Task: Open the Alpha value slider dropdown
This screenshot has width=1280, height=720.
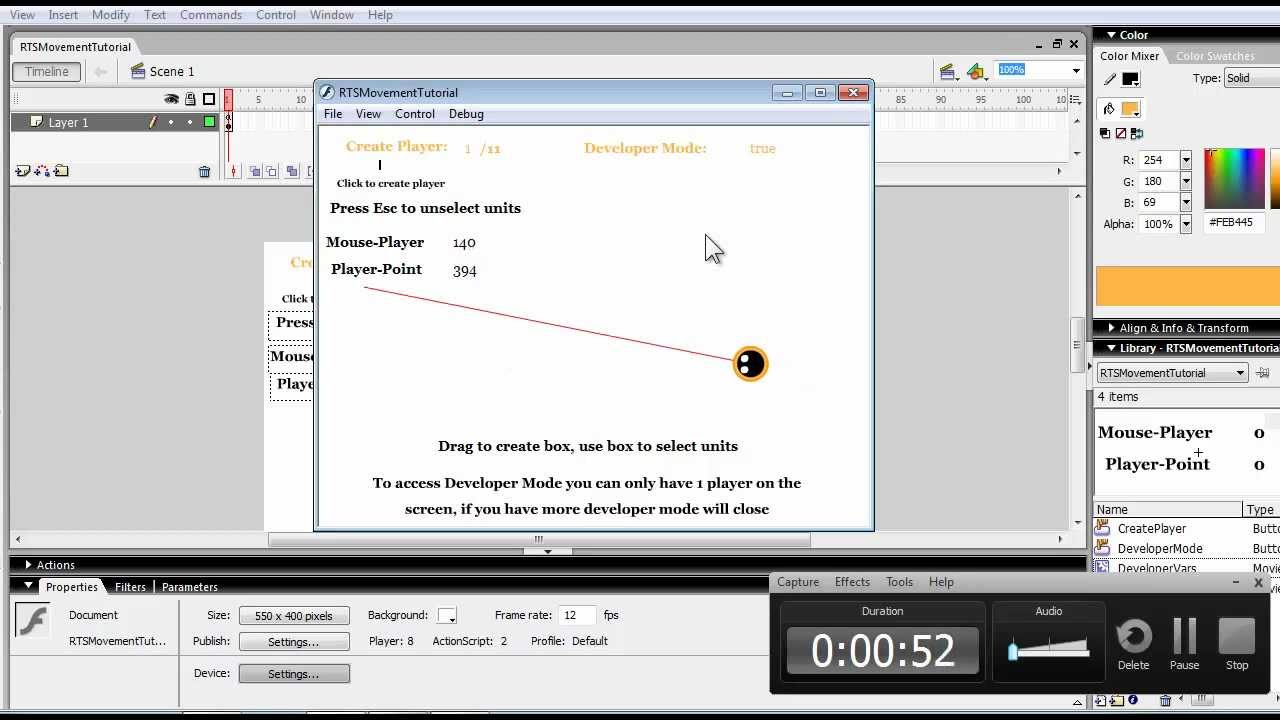Action: coord(1186,224)
